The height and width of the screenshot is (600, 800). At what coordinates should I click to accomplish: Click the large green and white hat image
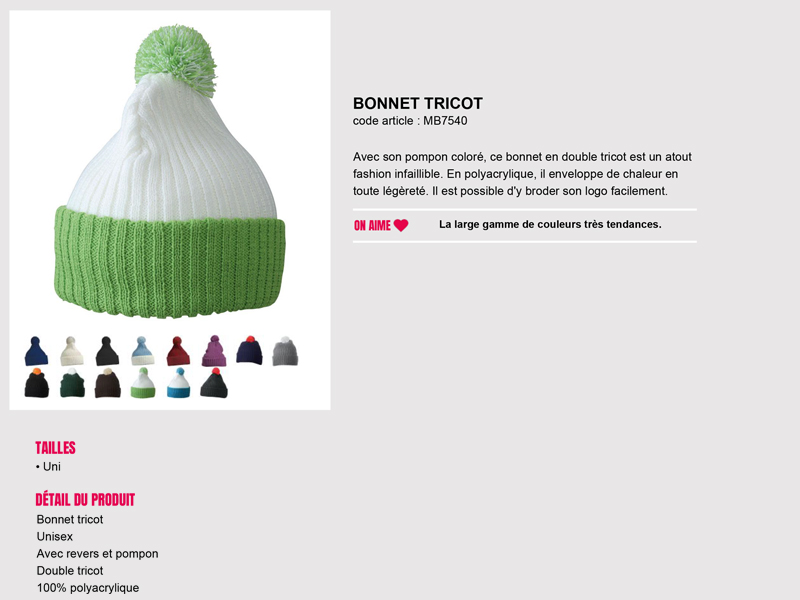[170, 172]
